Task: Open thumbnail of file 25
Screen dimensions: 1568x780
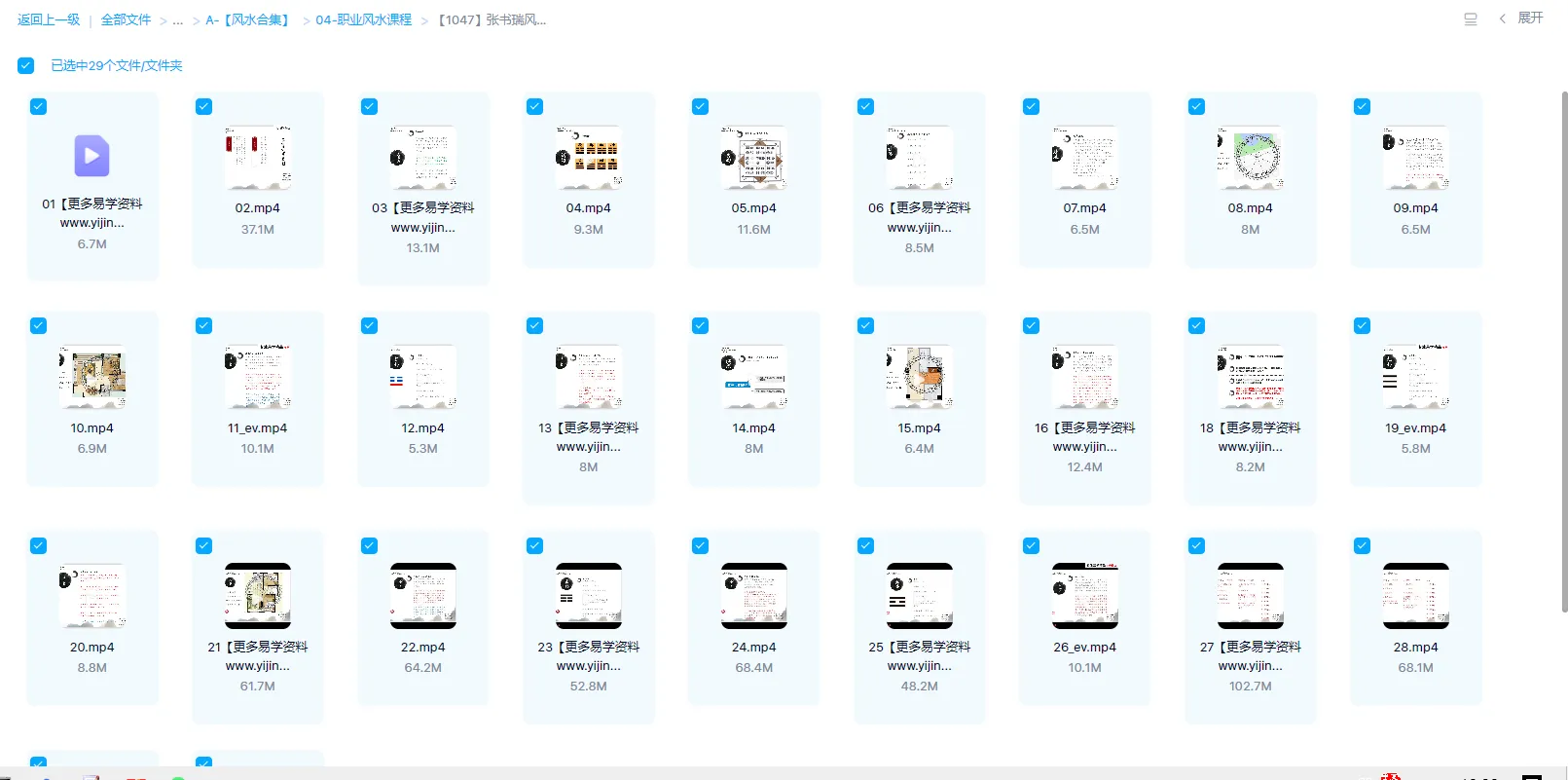Action: pyautogui.click(x=920, y=596)
